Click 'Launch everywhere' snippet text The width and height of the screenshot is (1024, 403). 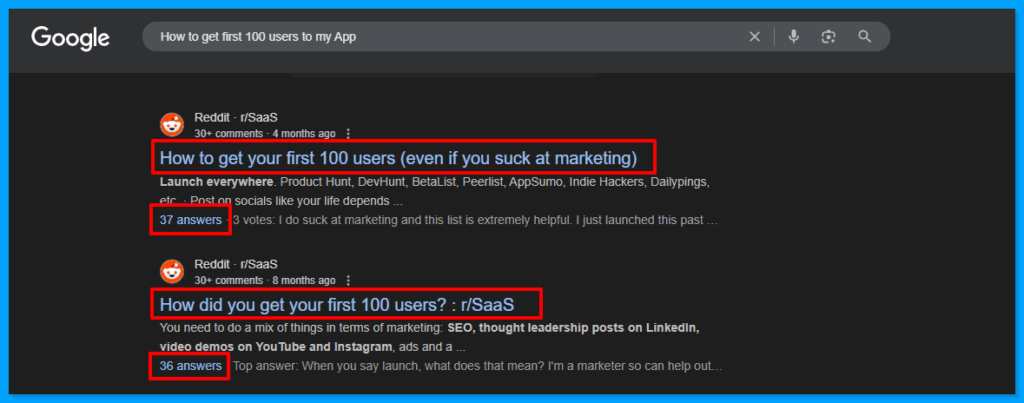216,182
